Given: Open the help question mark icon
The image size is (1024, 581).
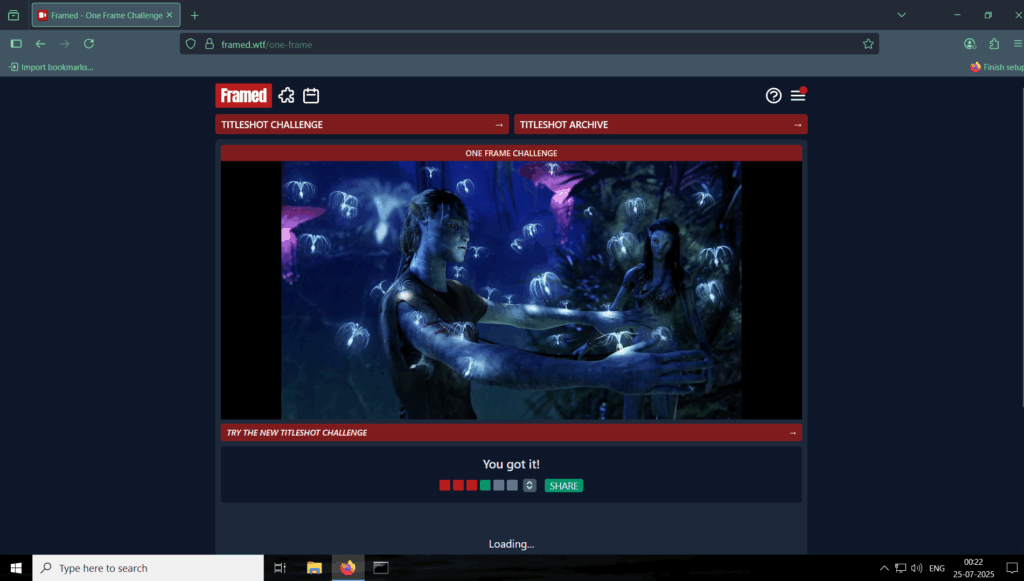Looking at the screenshot, I should pos(773,96).
